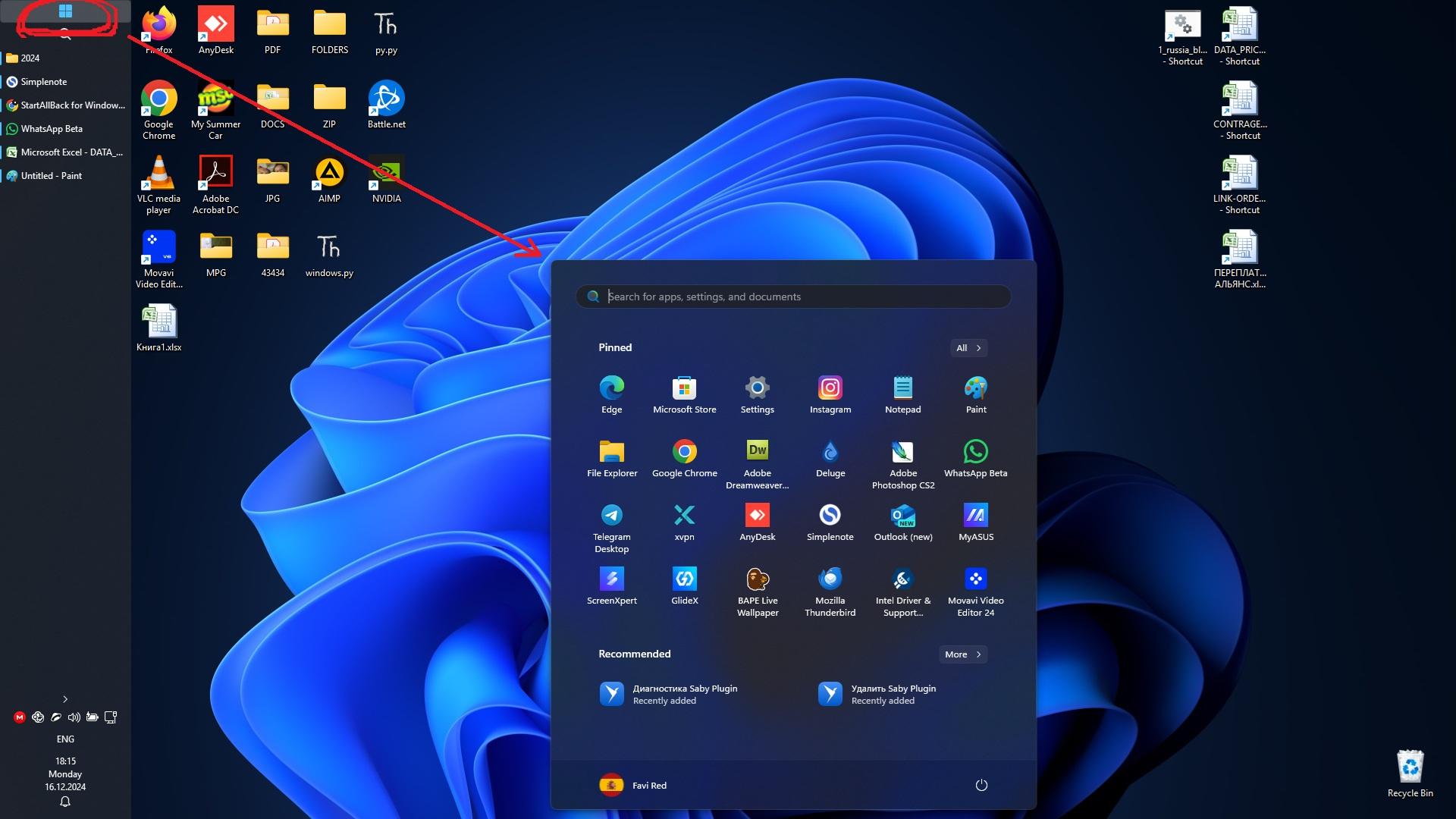The image size is (1456, 819).
Task: Open the volume icon in system tray
Action: 74,717
